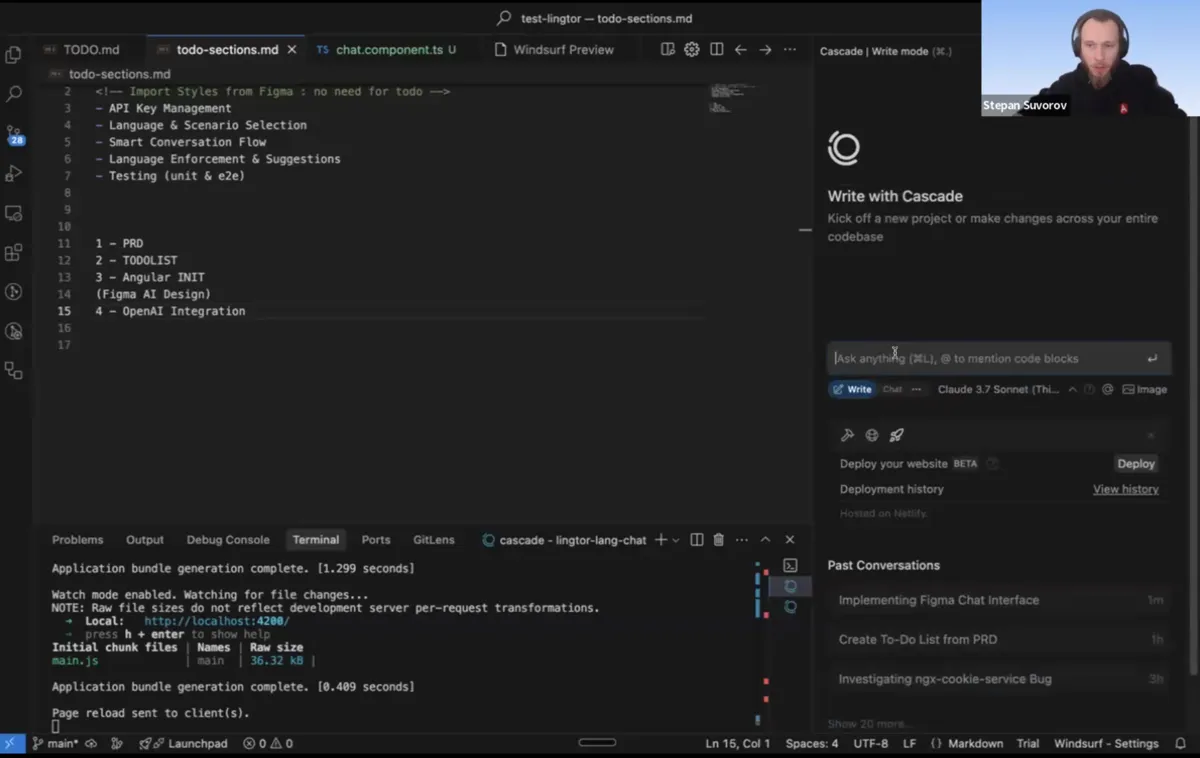1200x758 pixels.
Task: Click the search icon in the title bar
Action: pos(504,18)
